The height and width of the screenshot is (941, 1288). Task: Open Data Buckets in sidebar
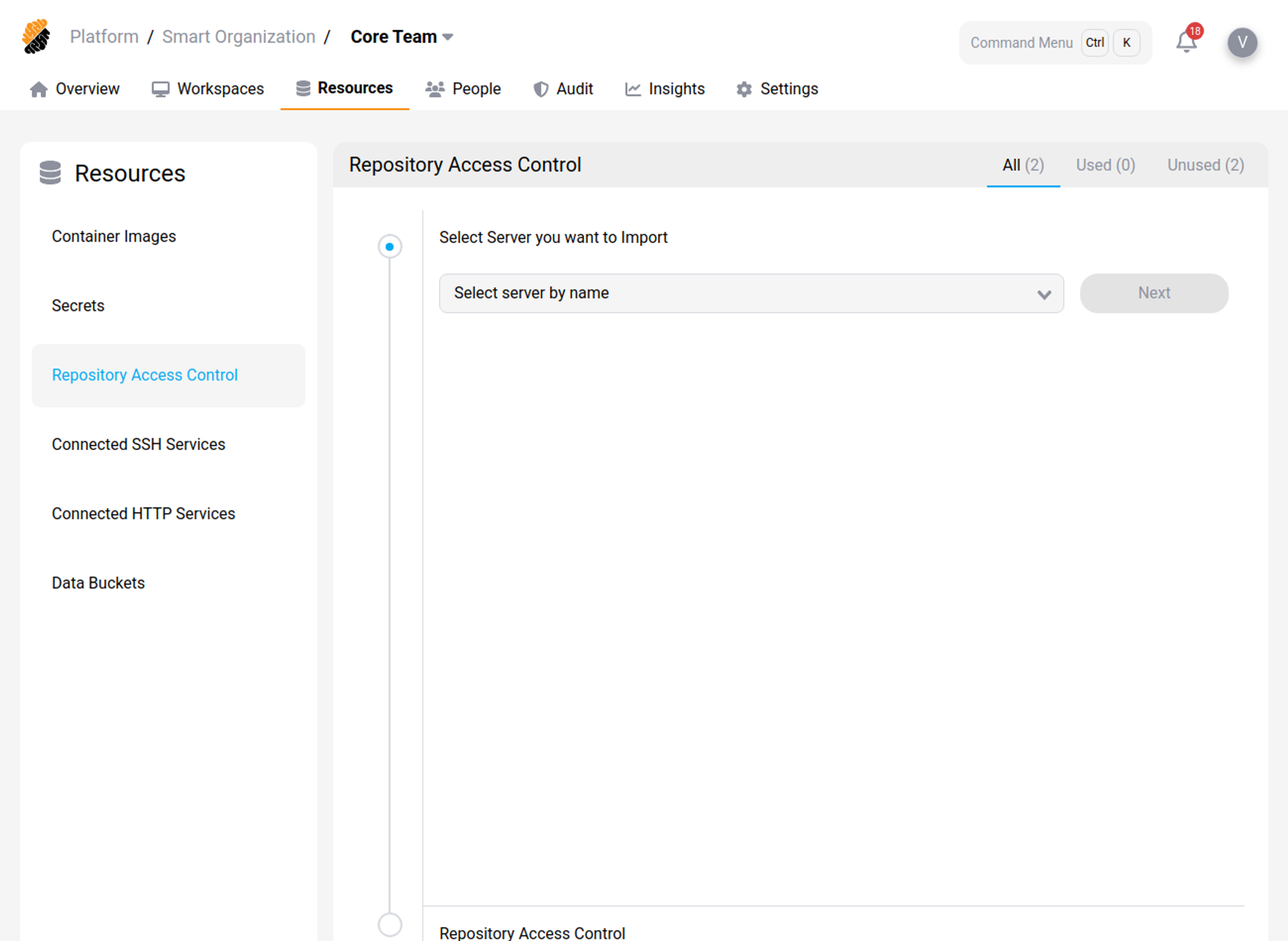point(169,584)
